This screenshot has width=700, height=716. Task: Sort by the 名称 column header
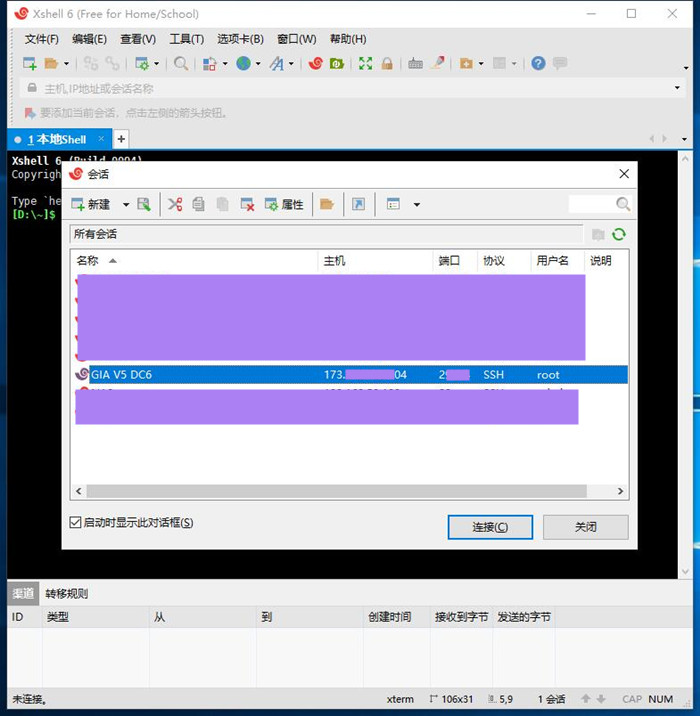194,261
